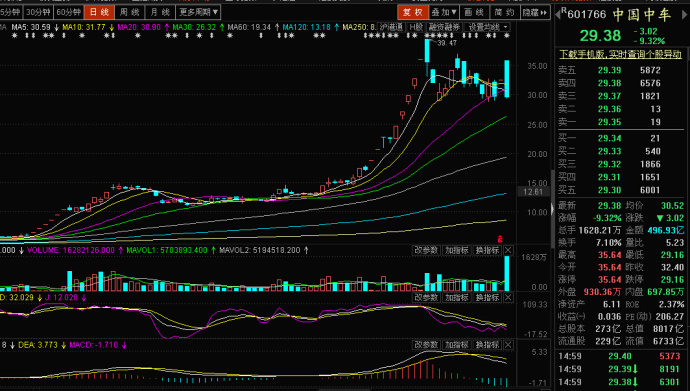Click 换指标 in the KDJ panel
This screenshot has width=690, height=391.
(487, 298)
